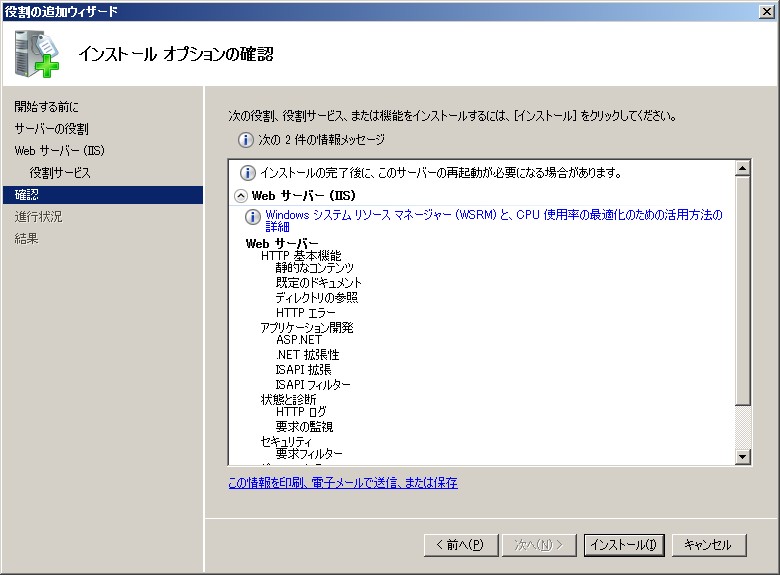Click the vertical scrollbar thumb
The height and width of the screenshot is (575, 780).
point(742,290)
